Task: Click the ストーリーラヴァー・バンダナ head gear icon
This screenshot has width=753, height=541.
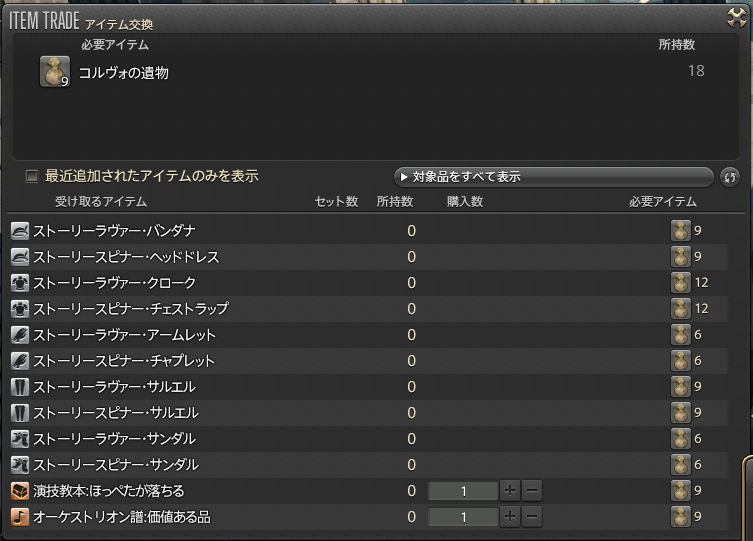Action: coord(20,231)
